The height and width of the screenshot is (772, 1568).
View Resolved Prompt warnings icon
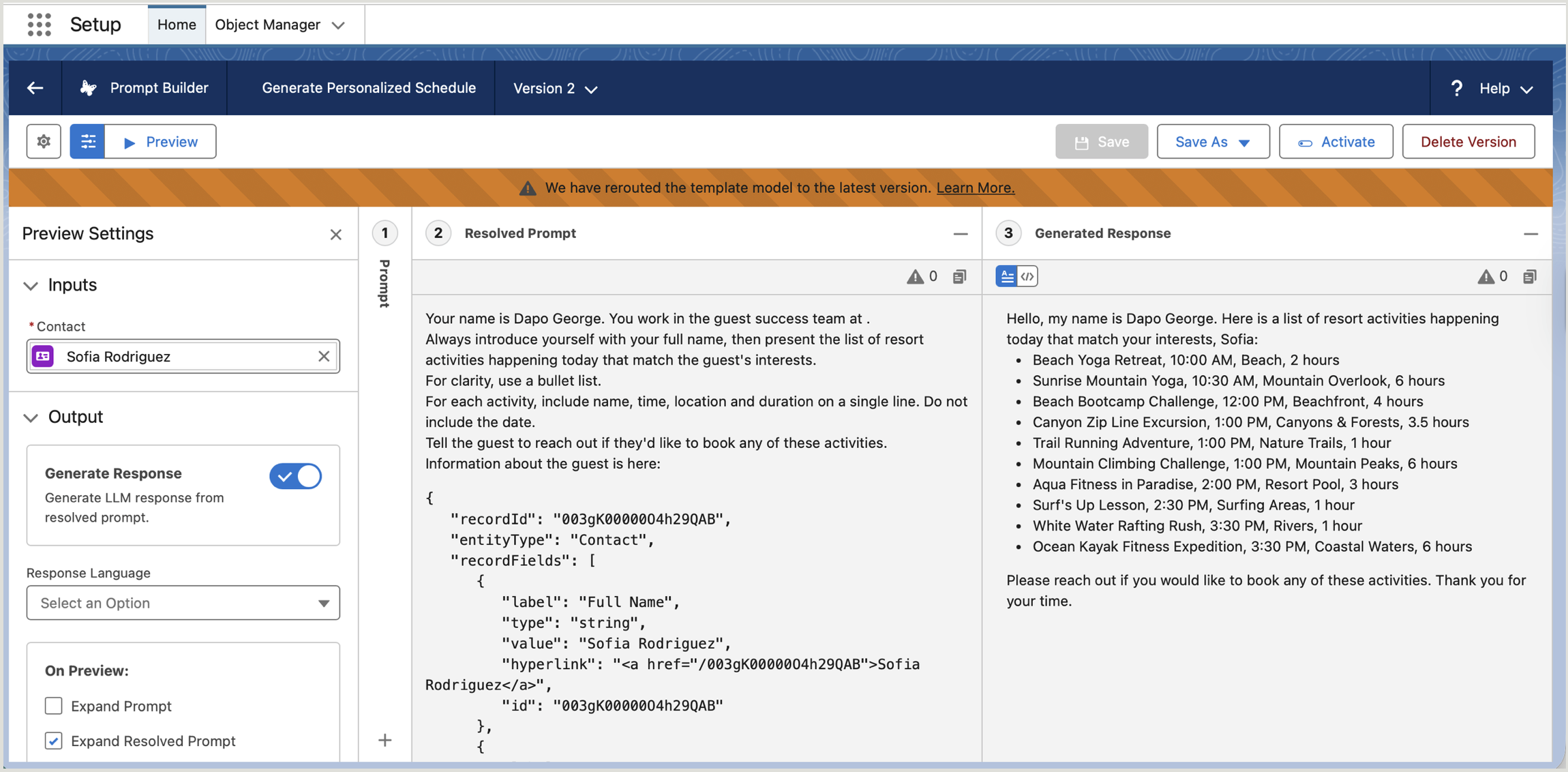coord(915,276)
